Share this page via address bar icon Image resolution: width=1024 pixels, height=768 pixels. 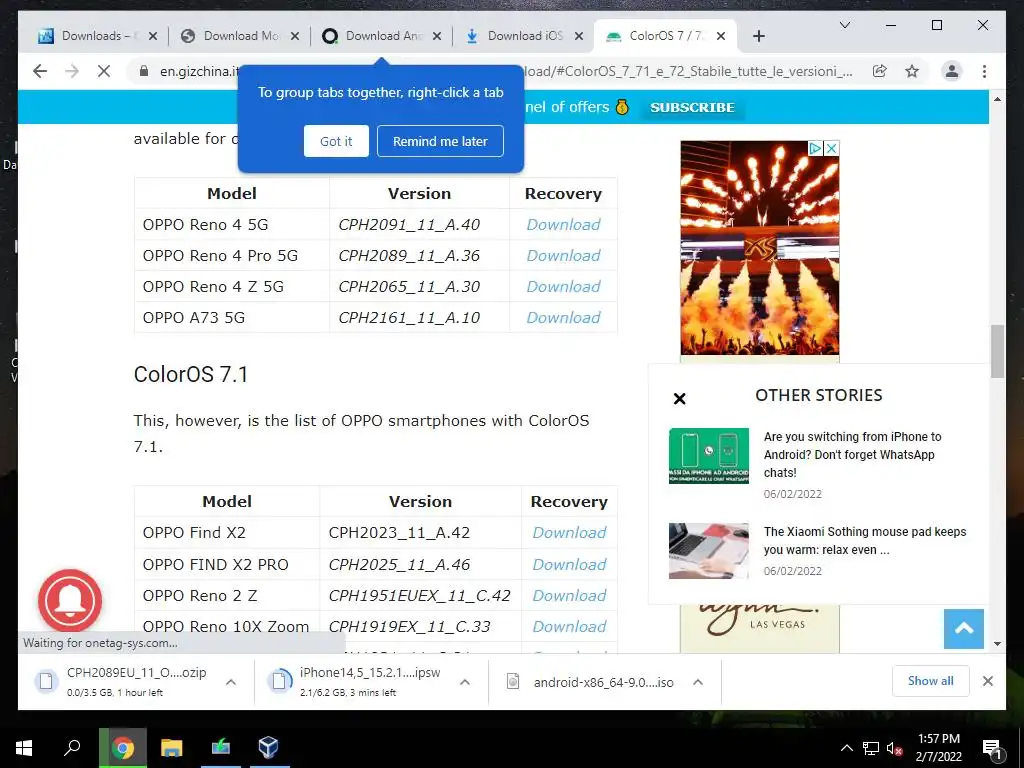tap(880, 71)
